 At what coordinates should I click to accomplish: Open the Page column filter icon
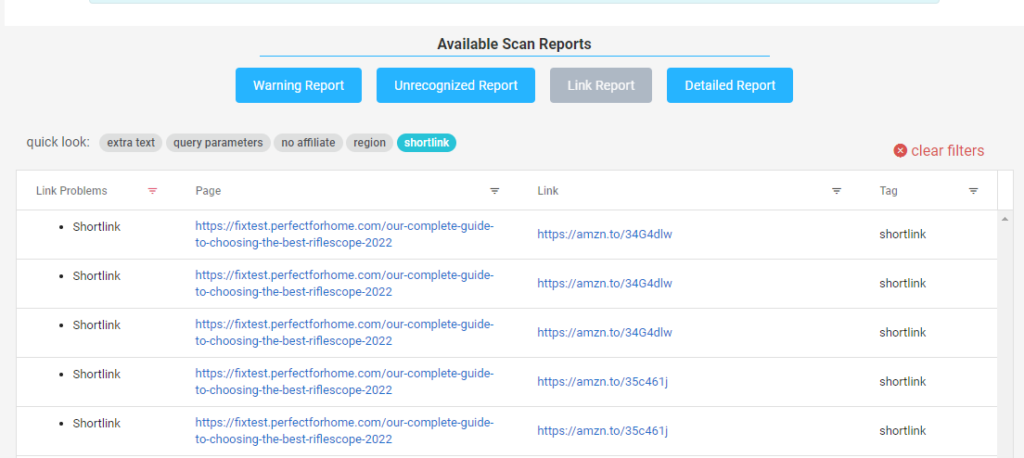coord(494,191)
